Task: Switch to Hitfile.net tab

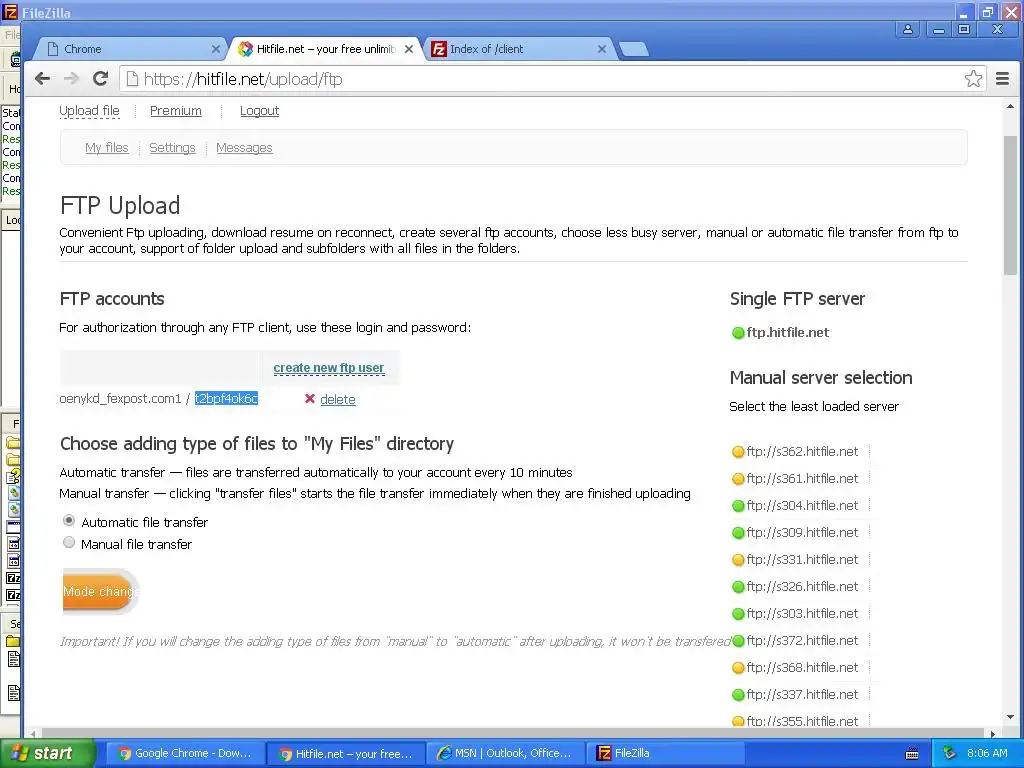Action: coord(325,49)
